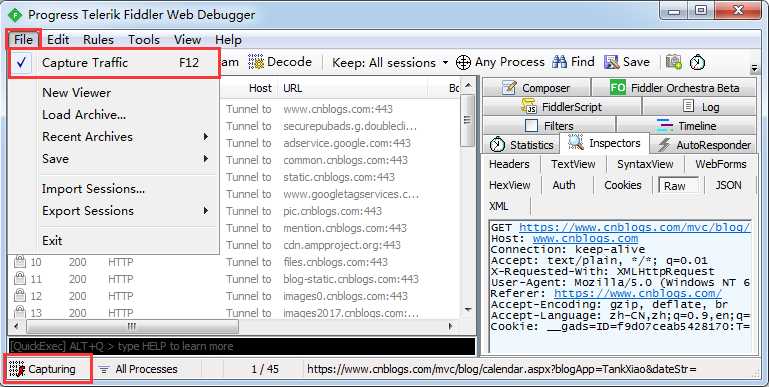The width and height of the screenshot is (769, 387).
Task: Click the session list horizontal scrollbar thumb
Action: 132,327
